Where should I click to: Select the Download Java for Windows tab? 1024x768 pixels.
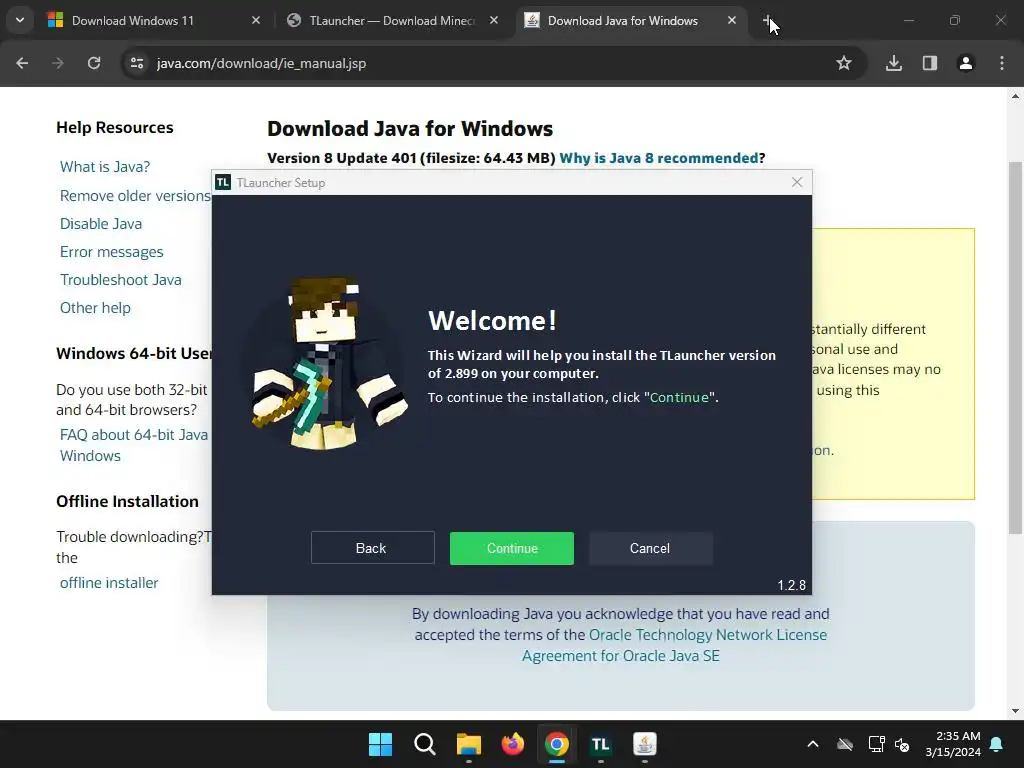622,21
